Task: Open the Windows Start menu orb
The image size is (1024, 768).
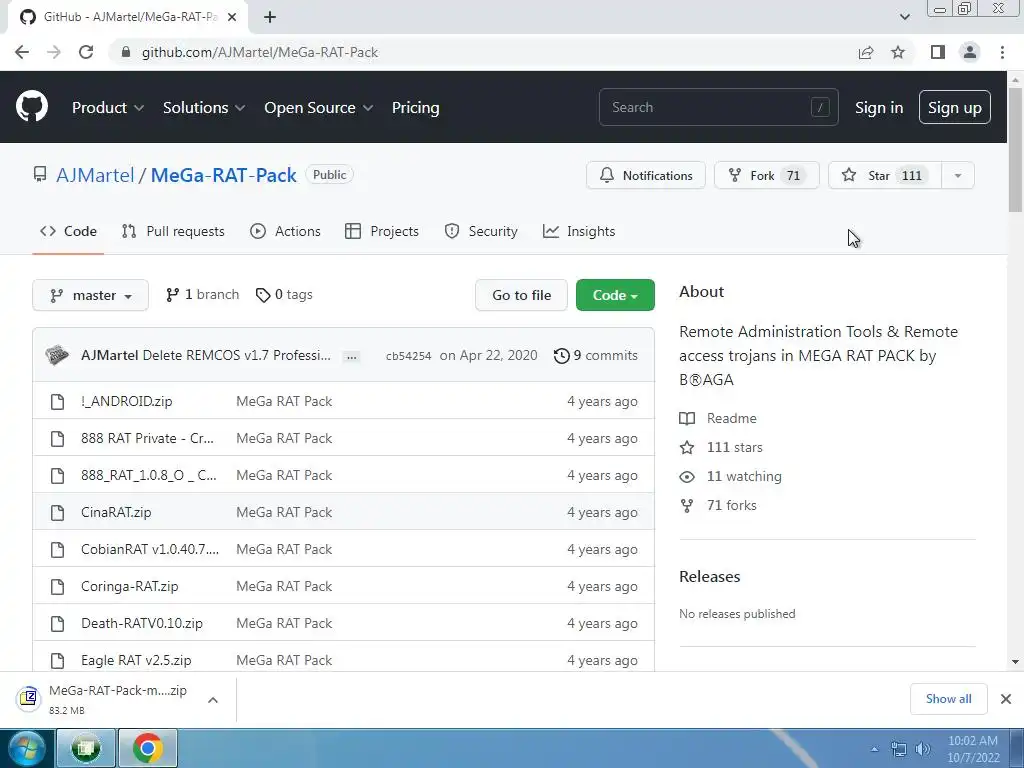Action: click(26, 748)
